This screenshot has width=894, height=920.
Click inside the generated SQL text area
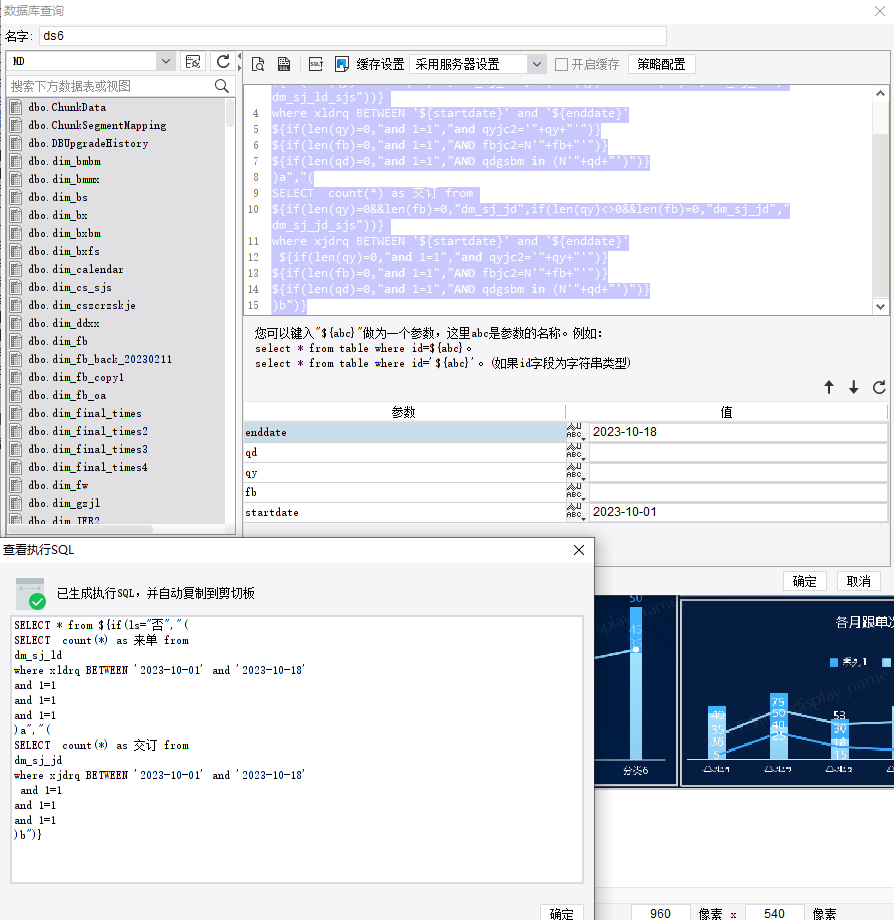tap(297, 749)
